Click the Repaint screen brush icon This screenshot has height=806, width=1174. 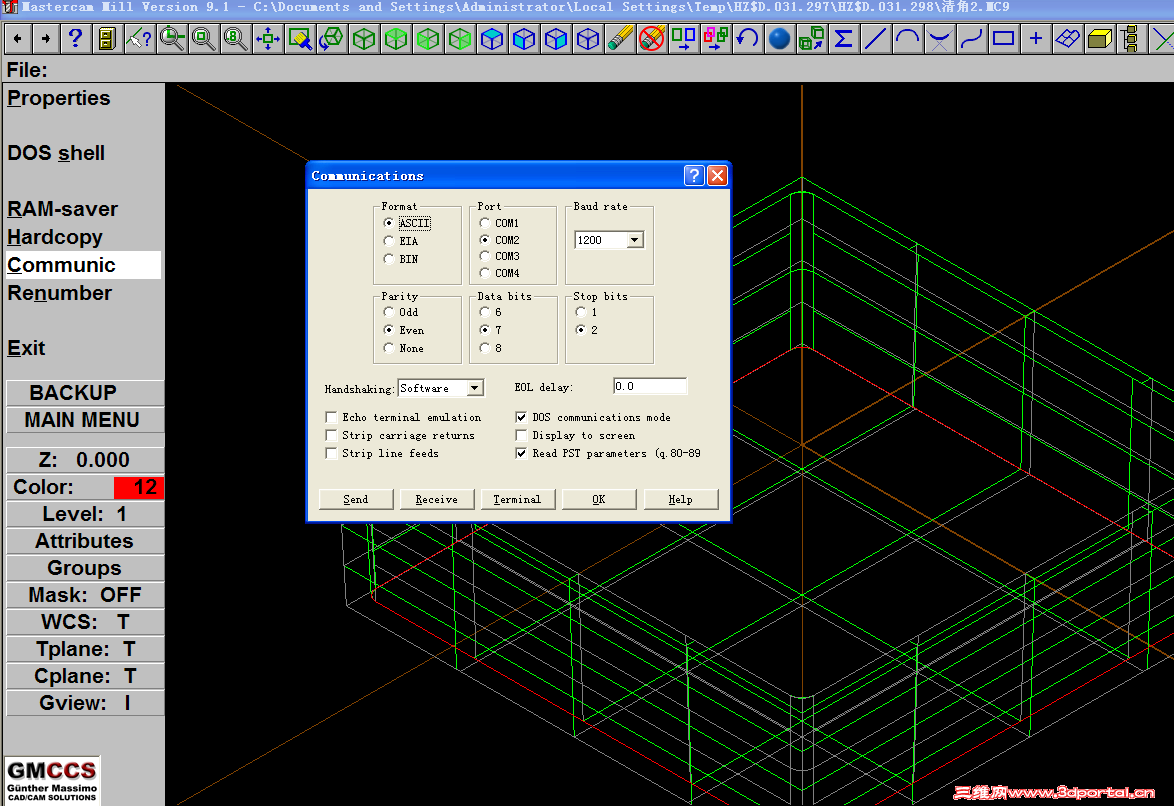click(299, 38)
